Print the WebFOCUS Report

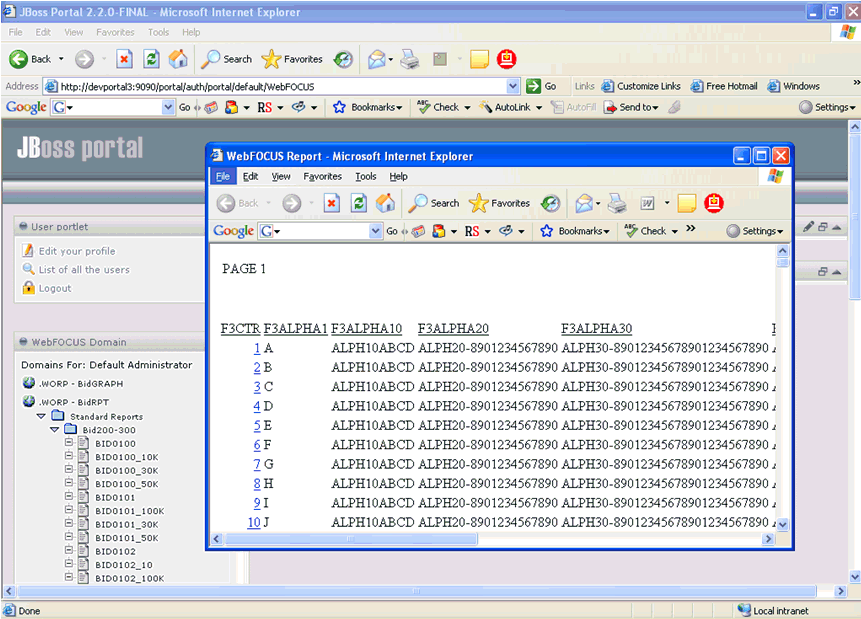[x=617, y=203]
